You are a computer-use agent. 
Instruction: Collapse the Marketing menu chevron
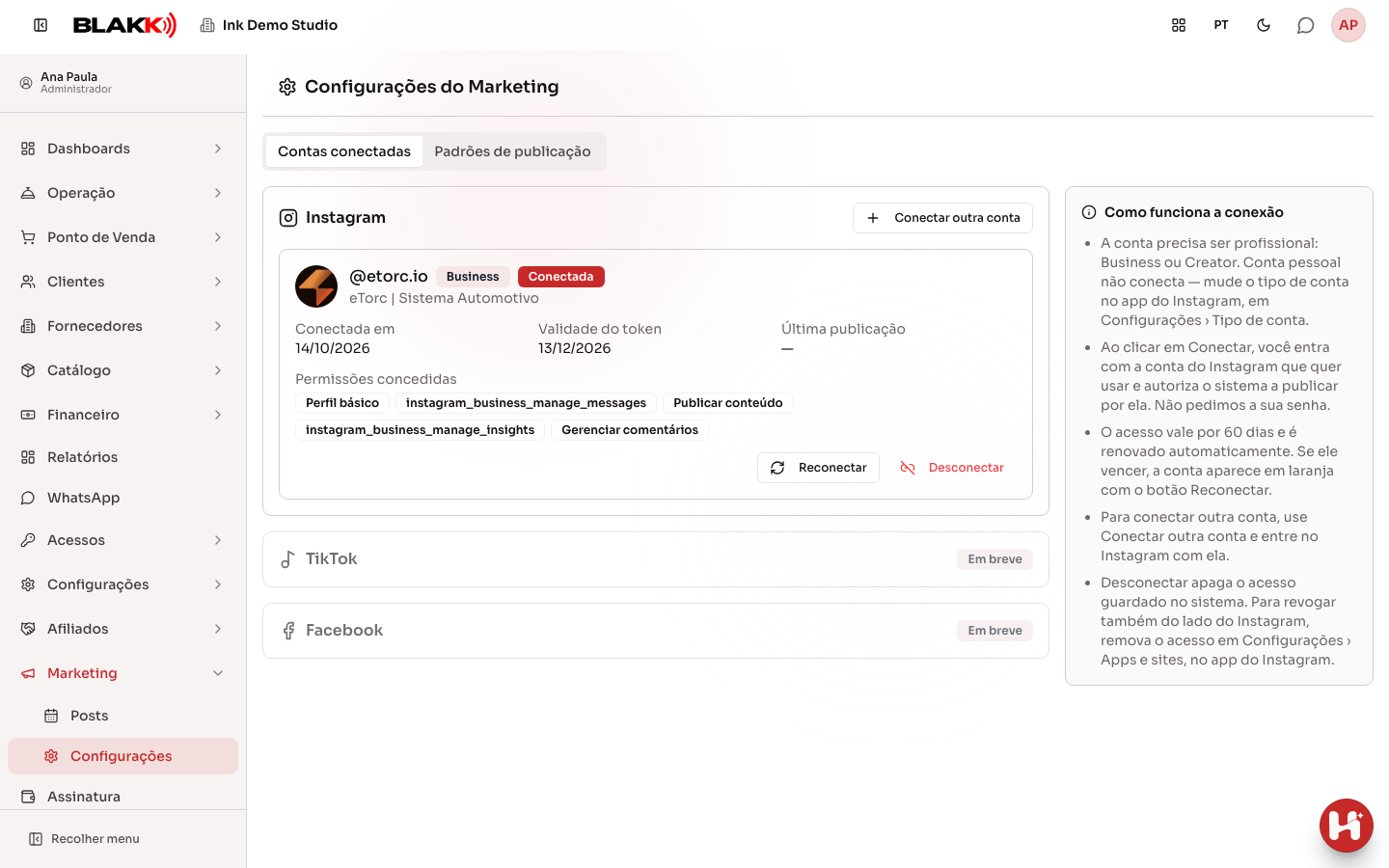coord(218,673)
